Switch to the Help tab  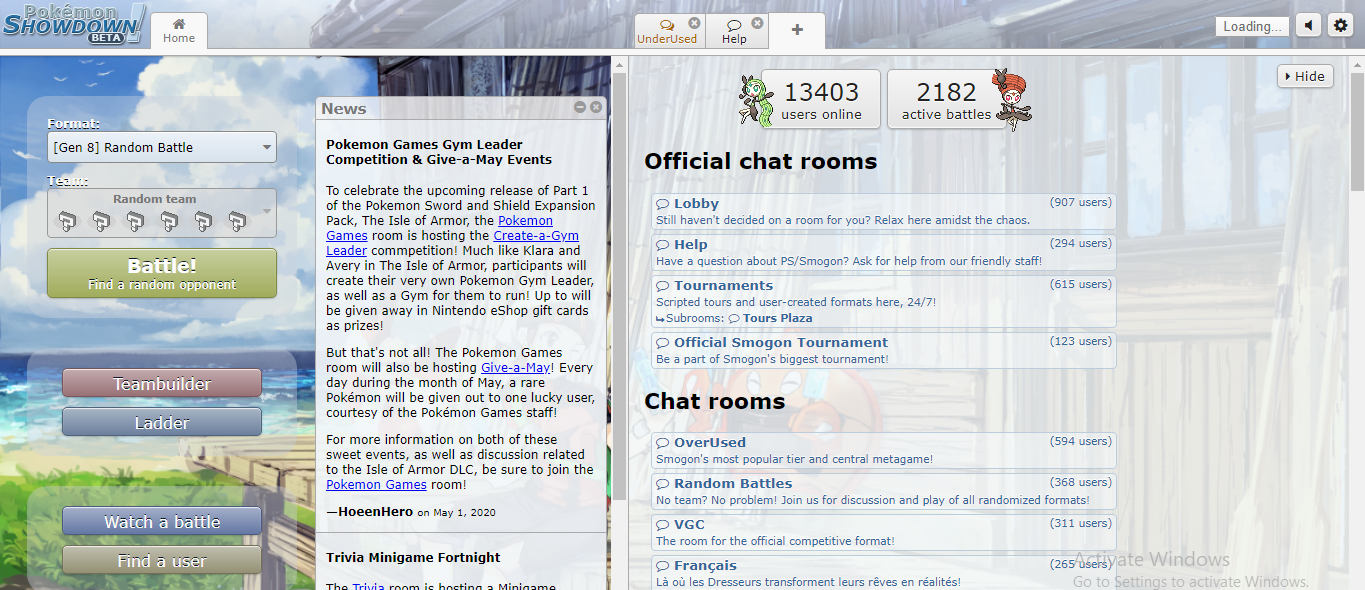click(x=734, y=31)
